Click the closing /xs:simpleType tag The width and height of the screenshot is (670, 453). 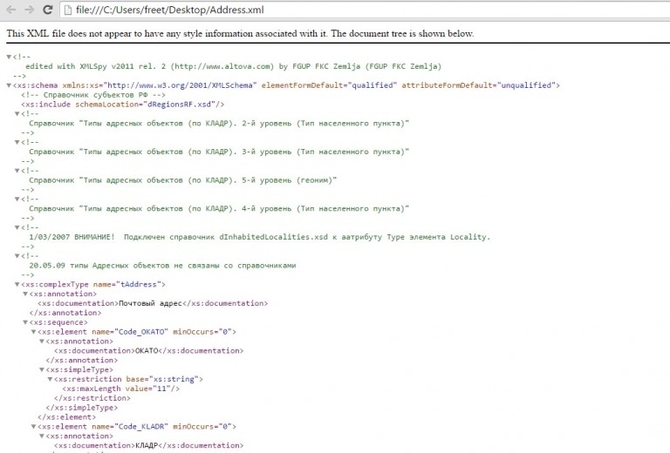point(82,408)
